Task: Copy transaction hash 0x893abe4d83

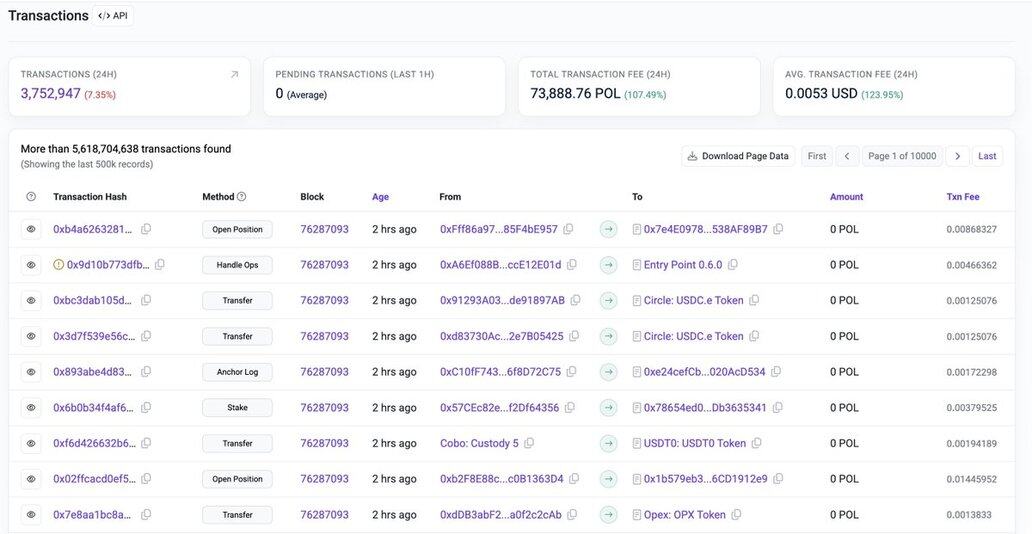Action: coord(146,371)
